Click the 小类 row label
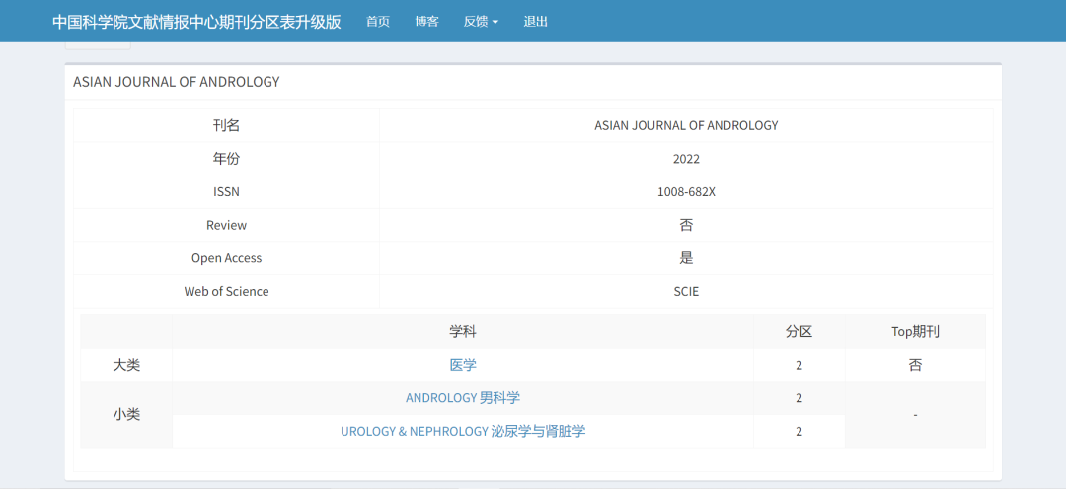 click(126, 414)
